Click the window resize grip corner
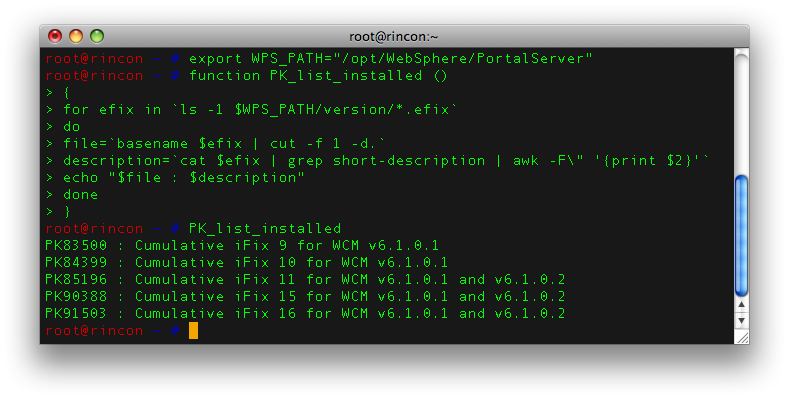Image resolution: width=789 pixels, height=399 pixels. click(x=742, y=338)
